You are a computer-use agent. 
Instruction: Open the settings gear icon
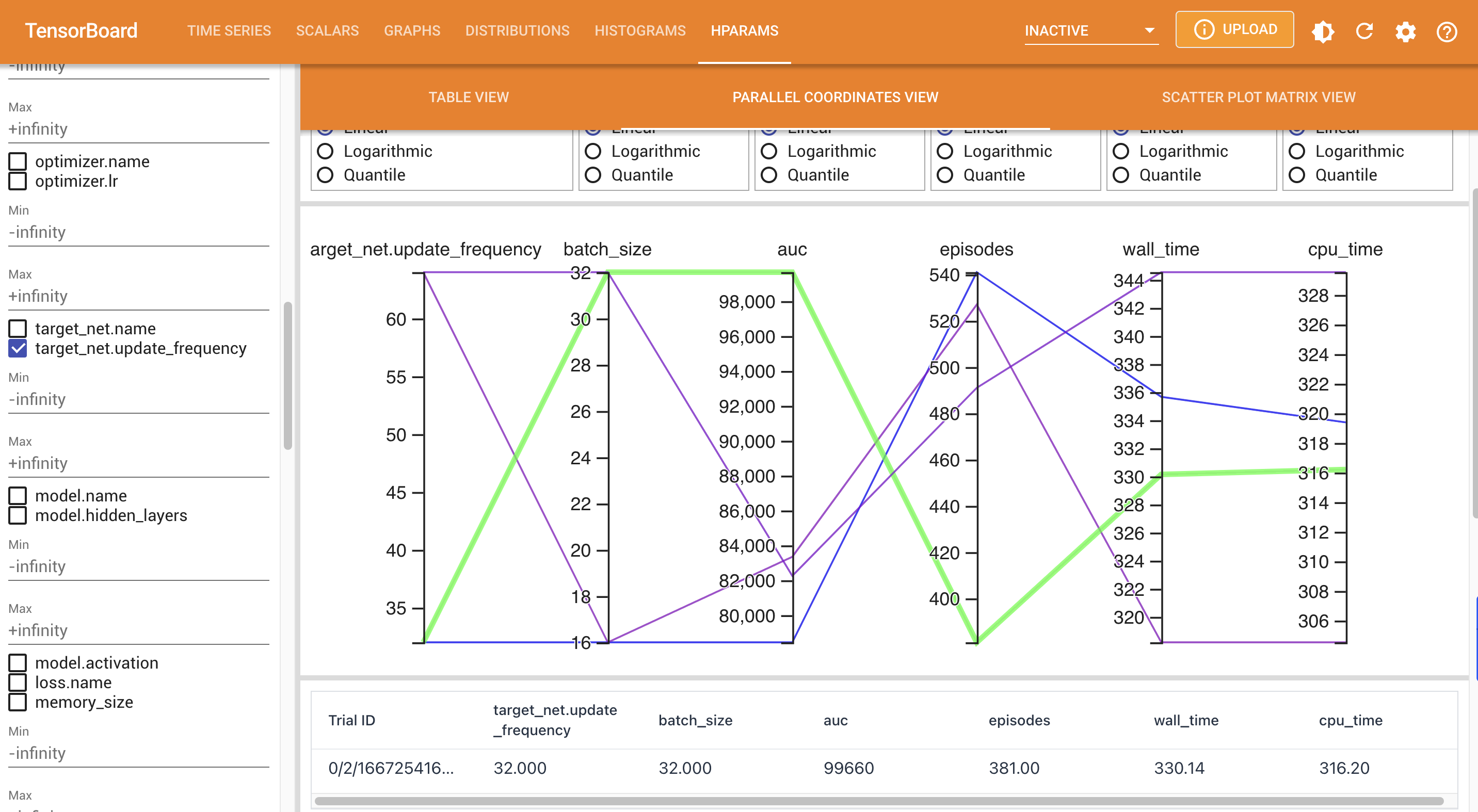coord(1406,31)
